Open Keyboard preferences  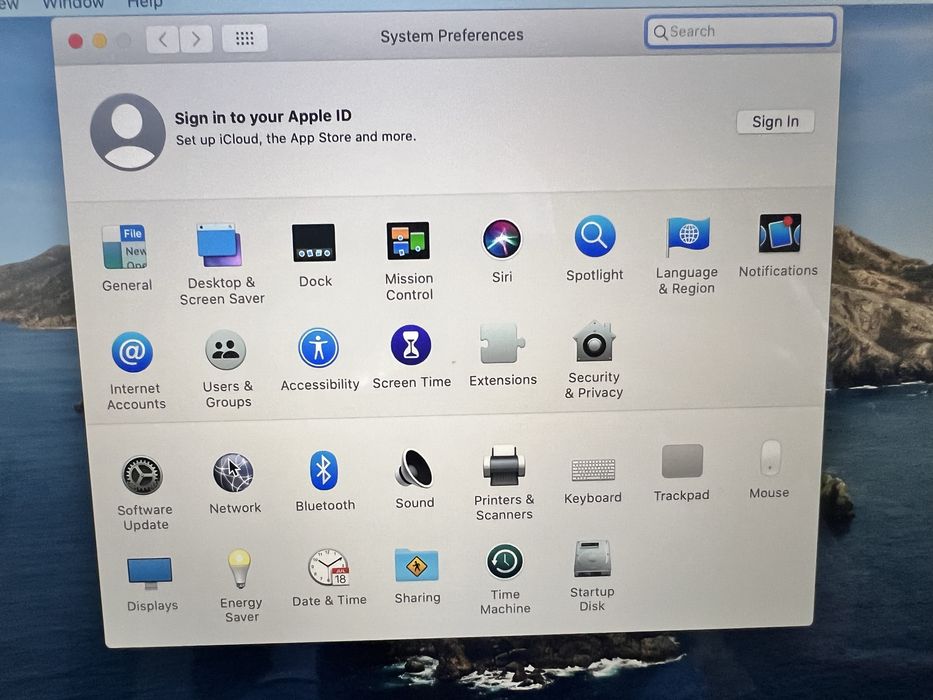(593, 481)
